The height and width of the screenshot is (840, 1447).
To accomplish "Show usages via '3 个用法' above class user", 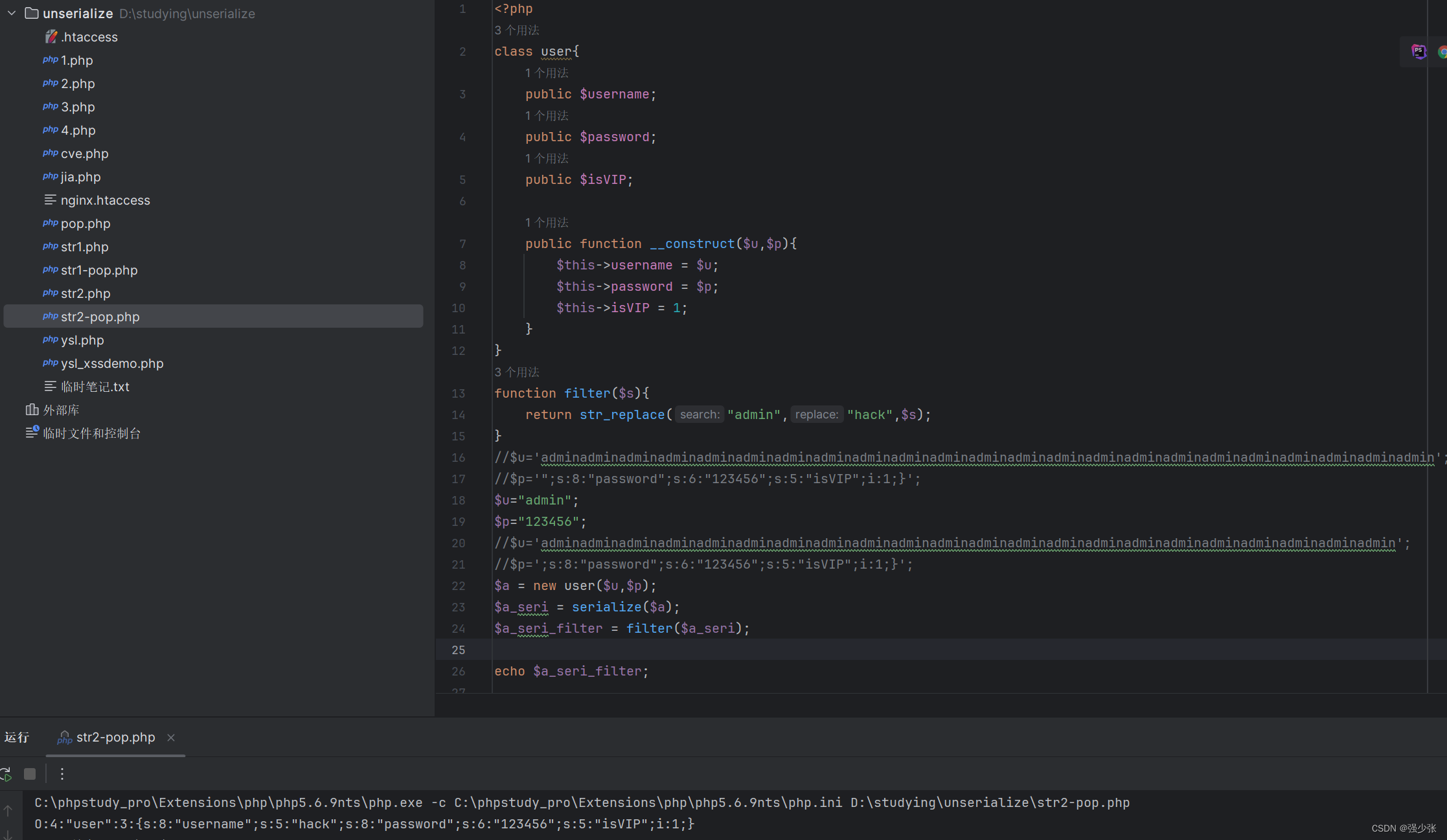I will (x=516, y=30).
